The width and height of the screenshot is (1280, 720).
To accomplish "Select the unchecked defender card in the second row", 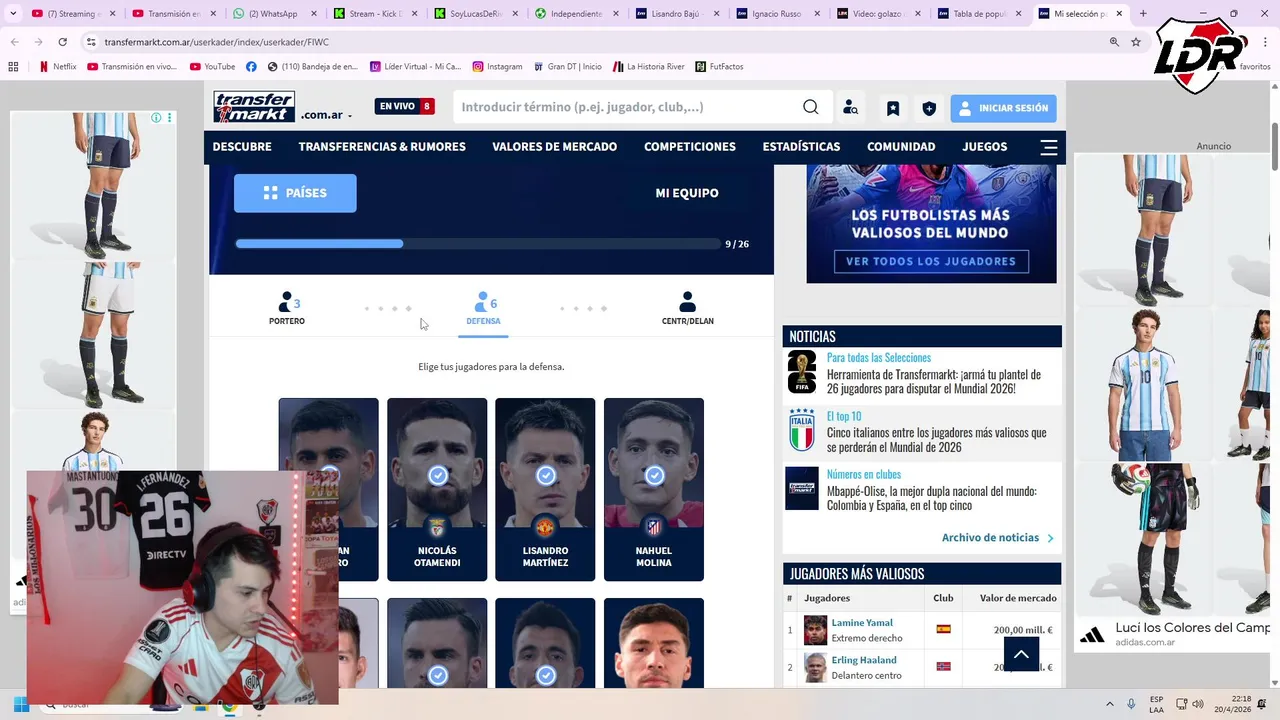I will click(654, 643).
